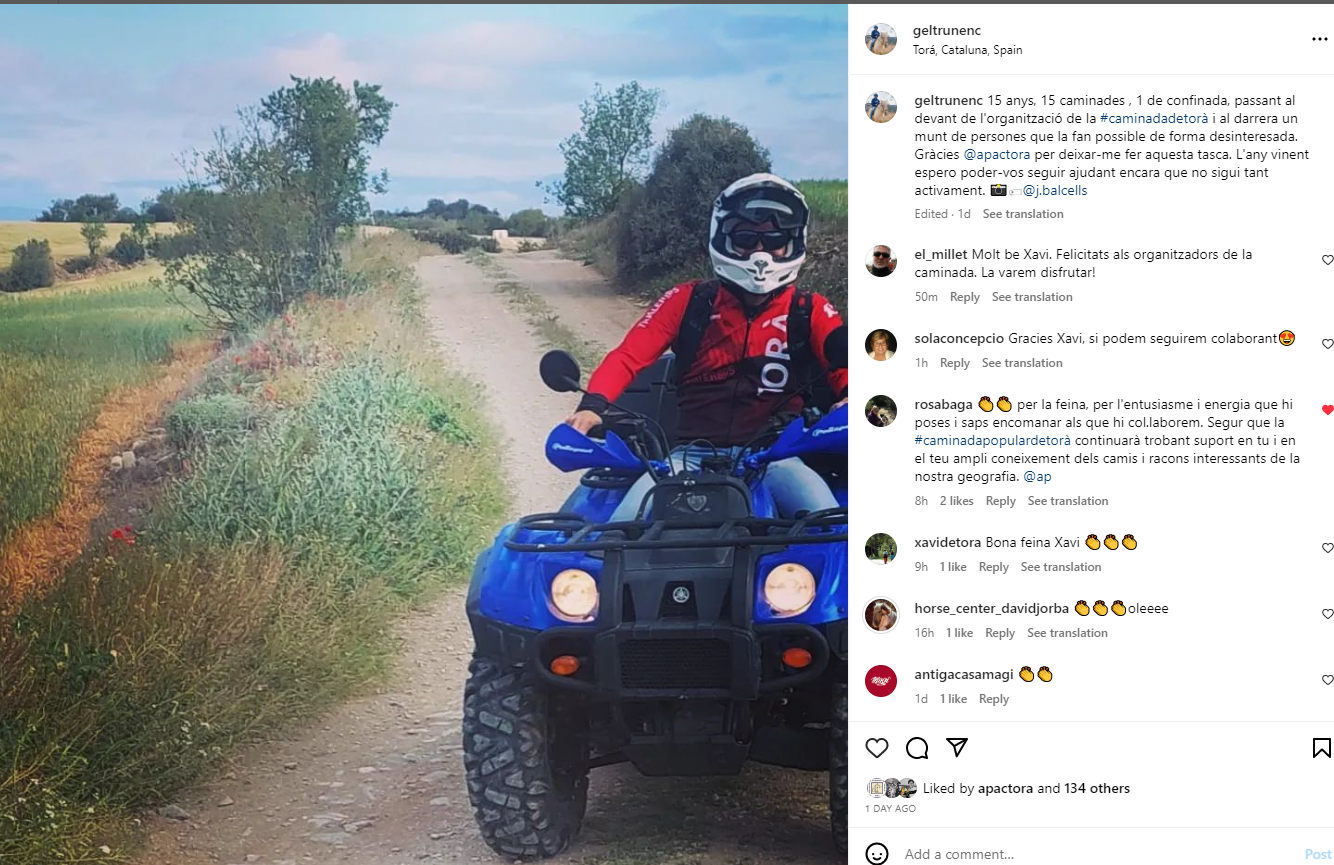Screen dimensions: 1334x865
Task: Open the Torá, Cataluna, Spain location
Action: [968, 50]
